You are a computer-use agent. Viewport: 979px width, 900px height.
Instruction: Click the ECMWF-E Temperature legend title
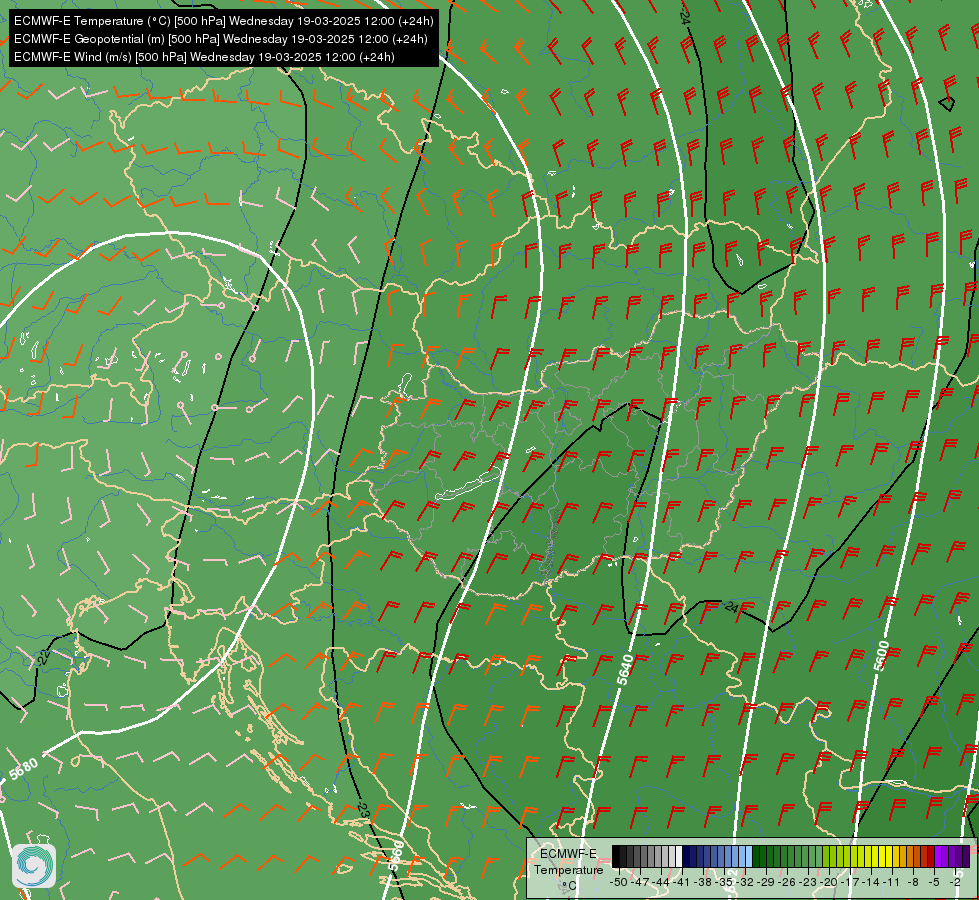tap(568, 862)
